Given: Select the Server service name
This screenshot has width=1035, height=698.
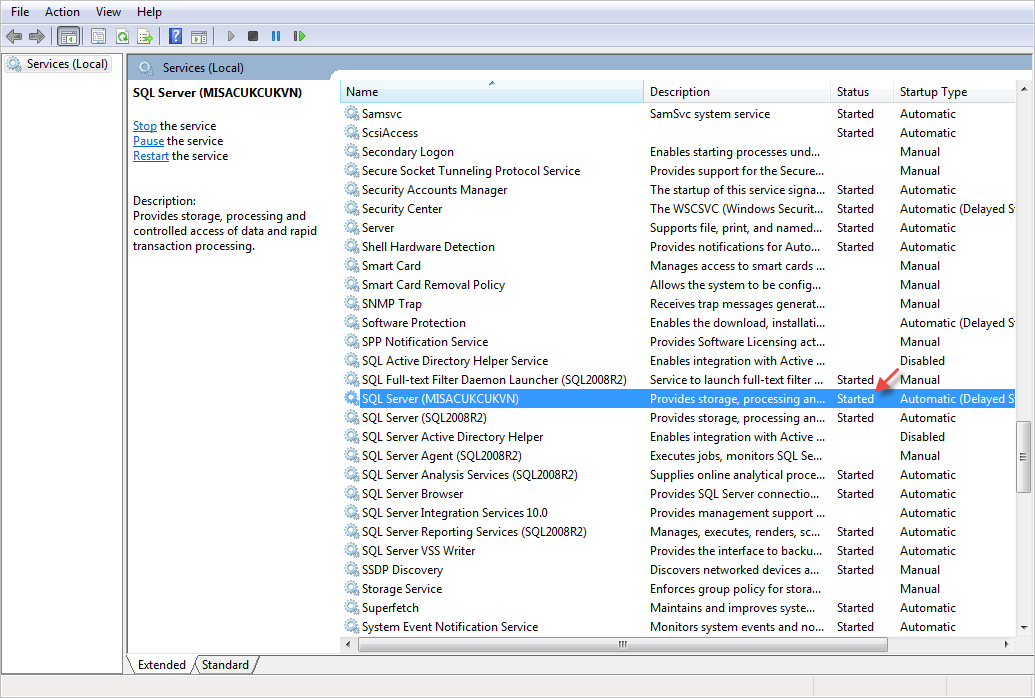Looking at the screenshot, I should coord(378,228).
